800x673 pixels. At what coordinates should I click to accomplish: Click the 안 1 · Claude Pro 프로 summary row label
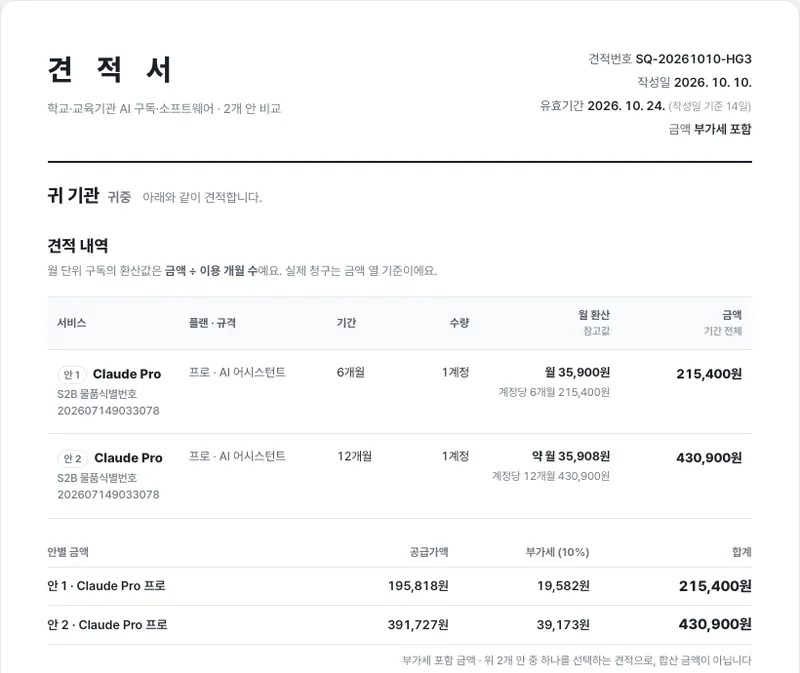106,586
